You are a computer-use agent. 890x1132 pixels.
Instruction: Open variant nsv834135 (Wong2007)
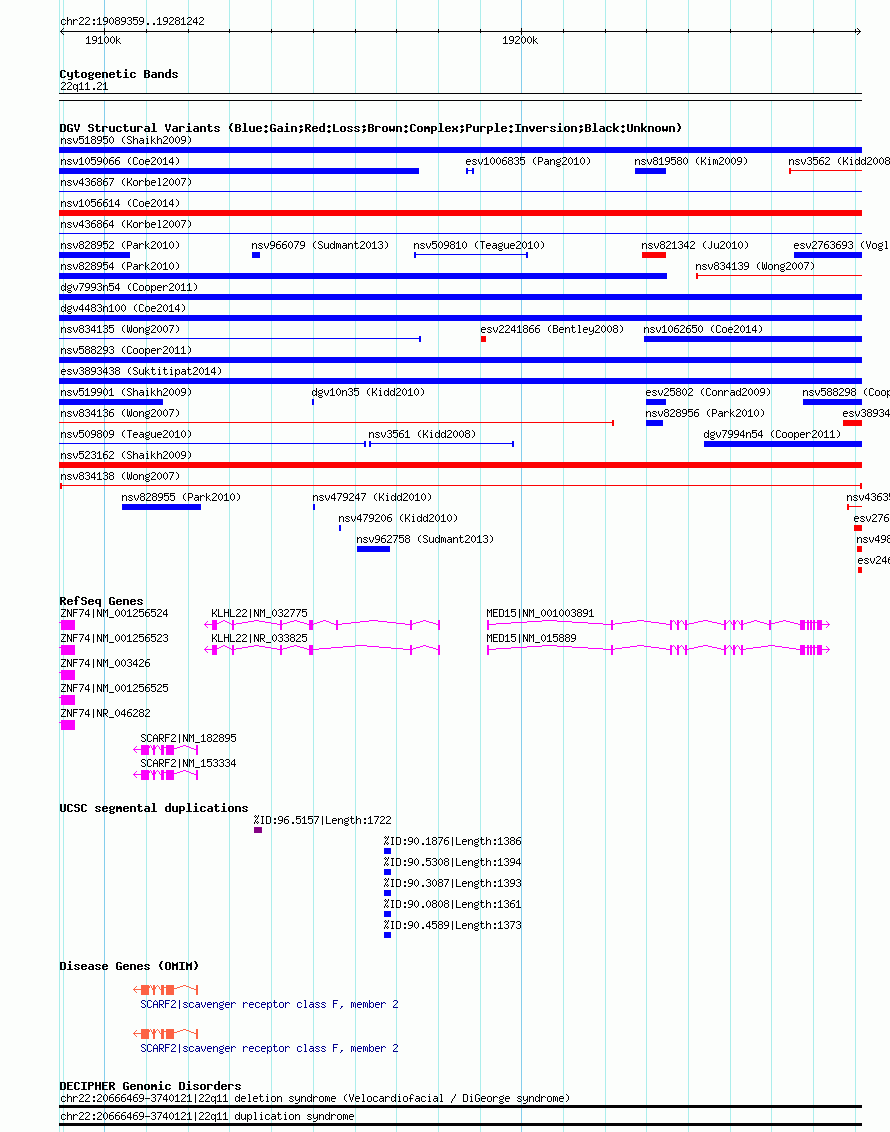[x=120, y=328]
